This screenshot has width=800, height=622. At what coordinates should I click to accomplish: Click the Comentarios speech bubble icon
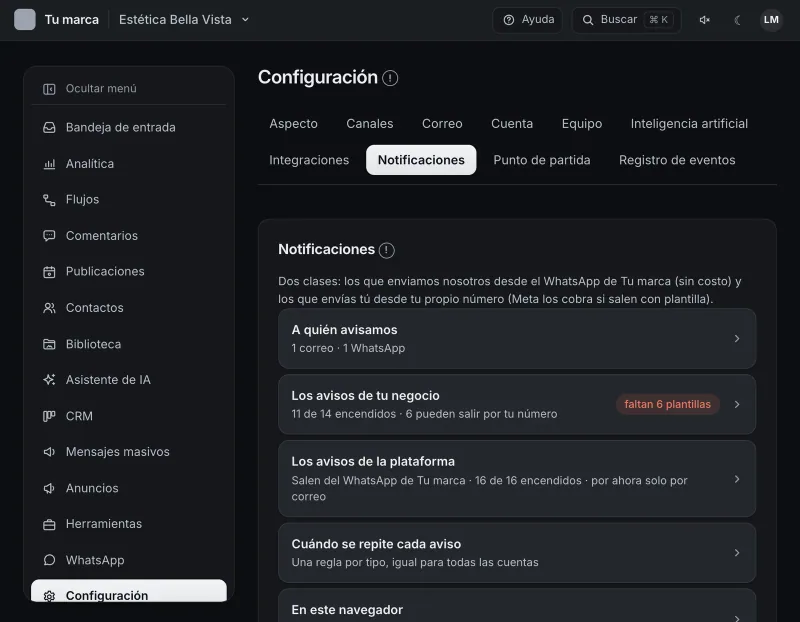tap(49, 236)
